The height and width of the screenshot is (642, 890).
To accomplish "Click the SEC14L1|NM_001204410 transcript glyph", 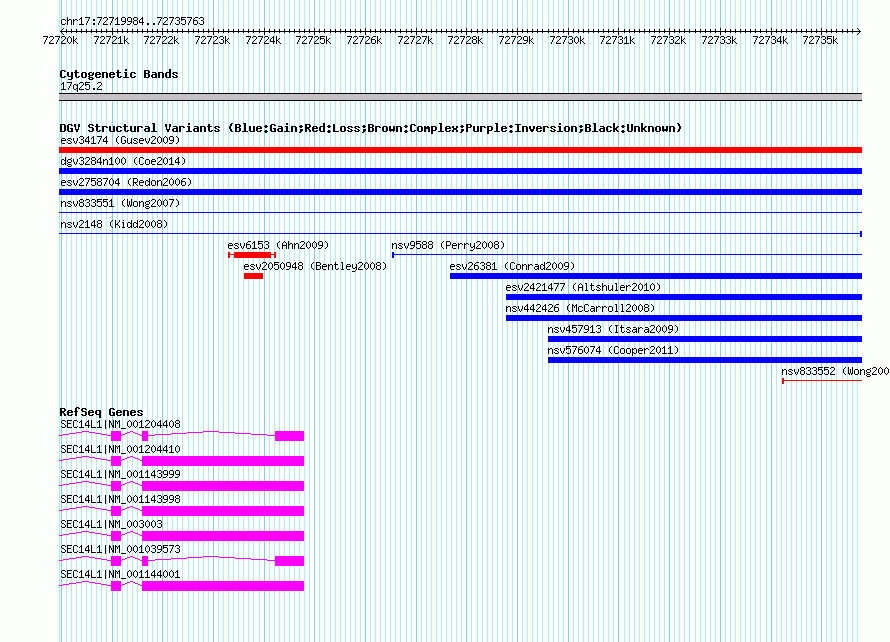I will 182,461.
